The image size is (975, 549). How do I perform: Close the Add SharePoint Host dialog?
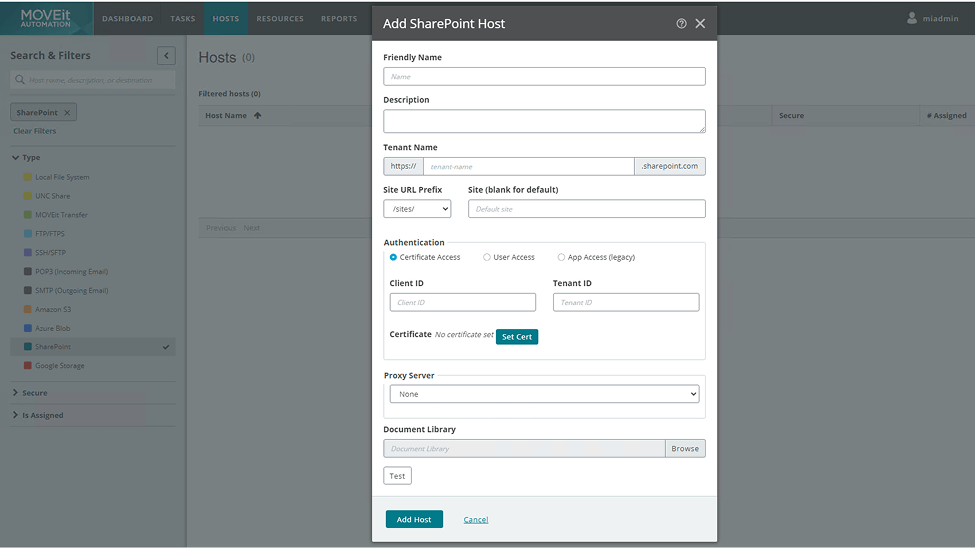[x=700, y=23]
